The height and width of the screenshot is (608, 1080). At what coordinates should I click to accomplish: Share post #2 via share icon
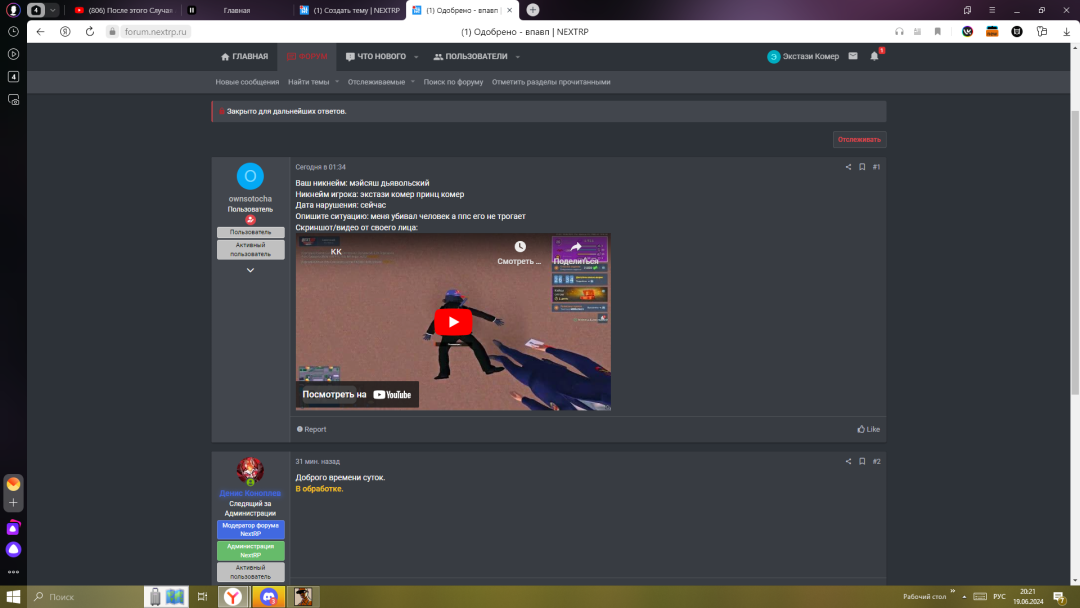pos(848,461)
